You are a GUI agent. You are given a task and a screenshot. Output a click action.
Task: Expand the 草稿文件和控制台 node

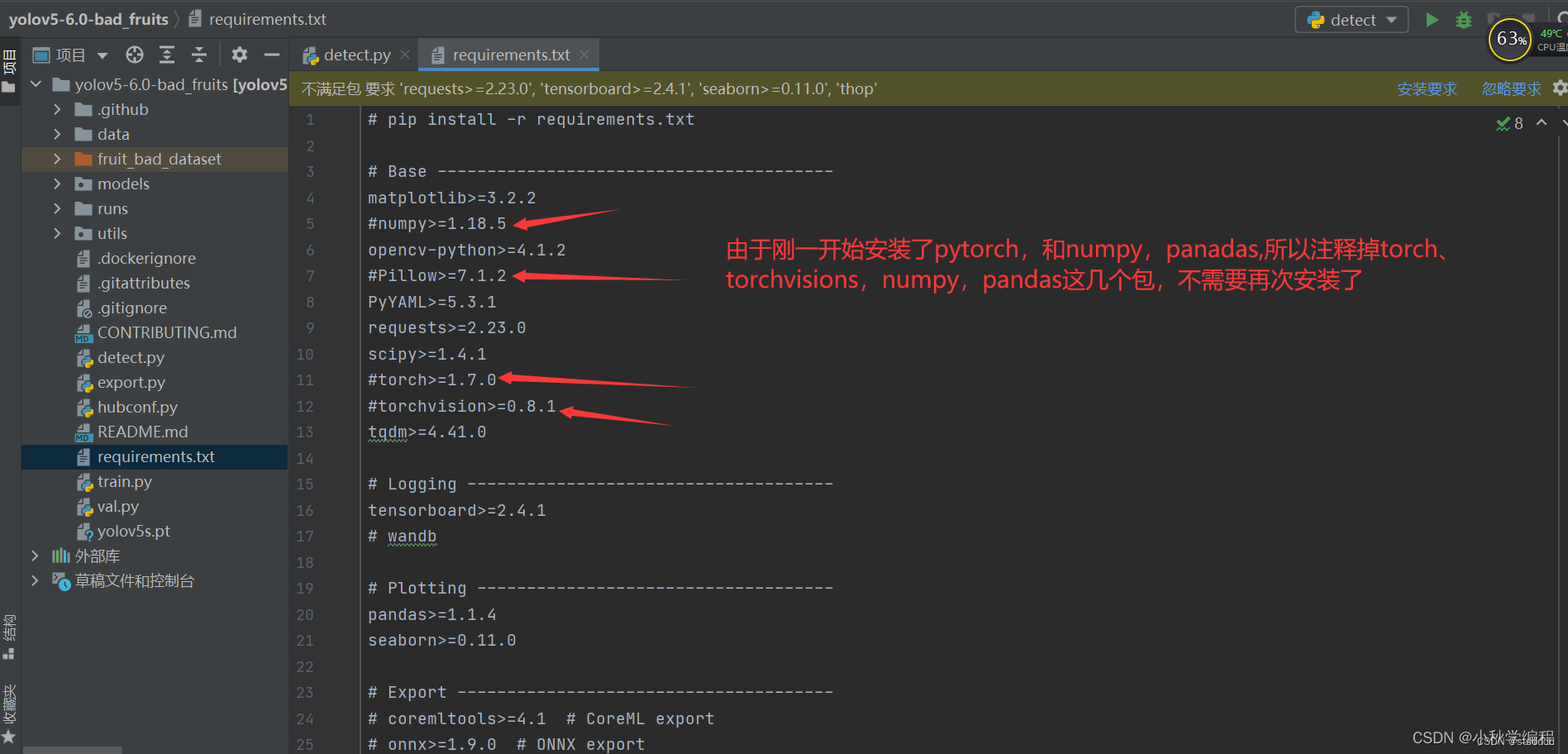click(36, 580)
